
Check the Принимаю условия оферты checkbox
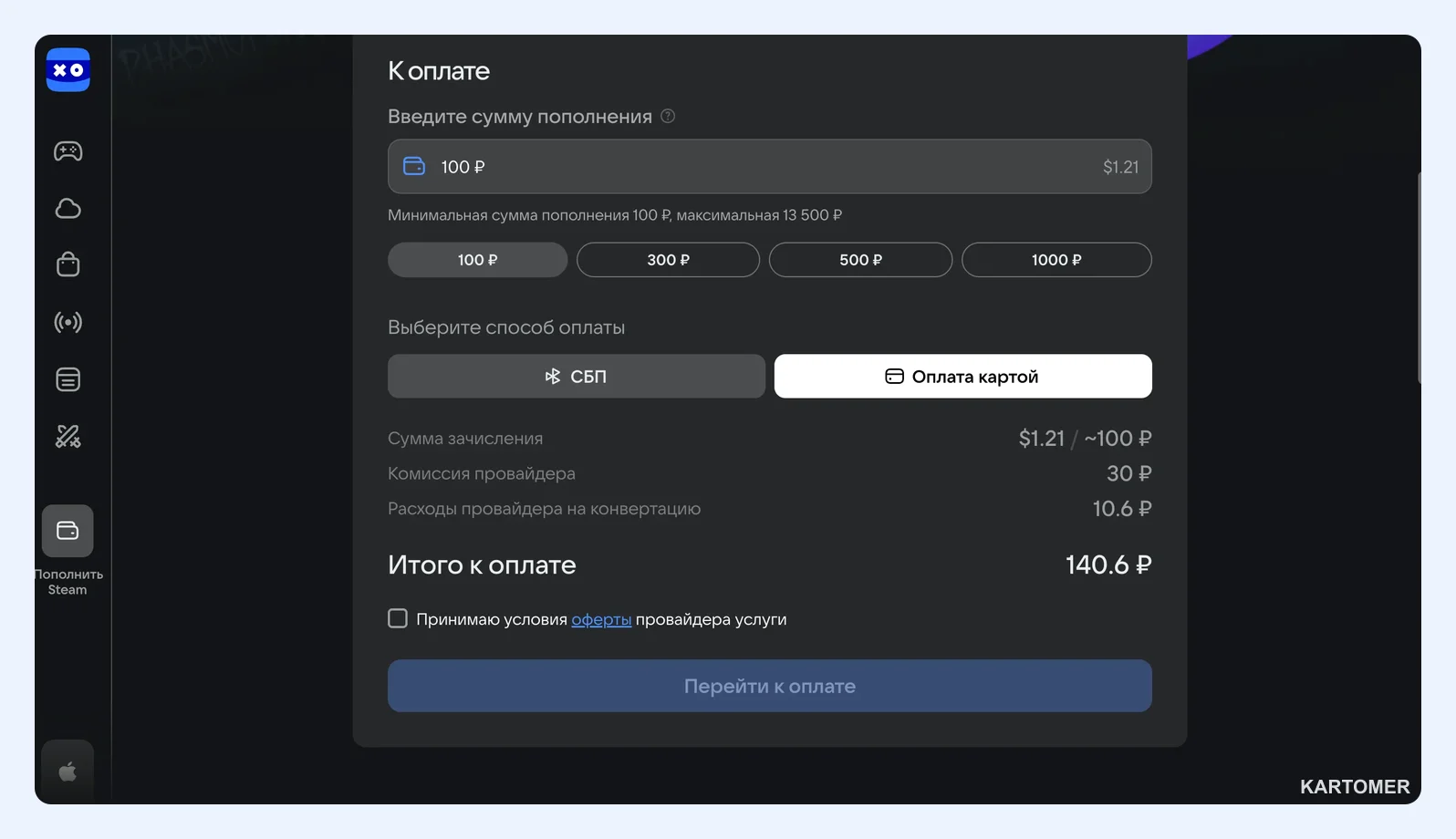[x=398, y=618]
